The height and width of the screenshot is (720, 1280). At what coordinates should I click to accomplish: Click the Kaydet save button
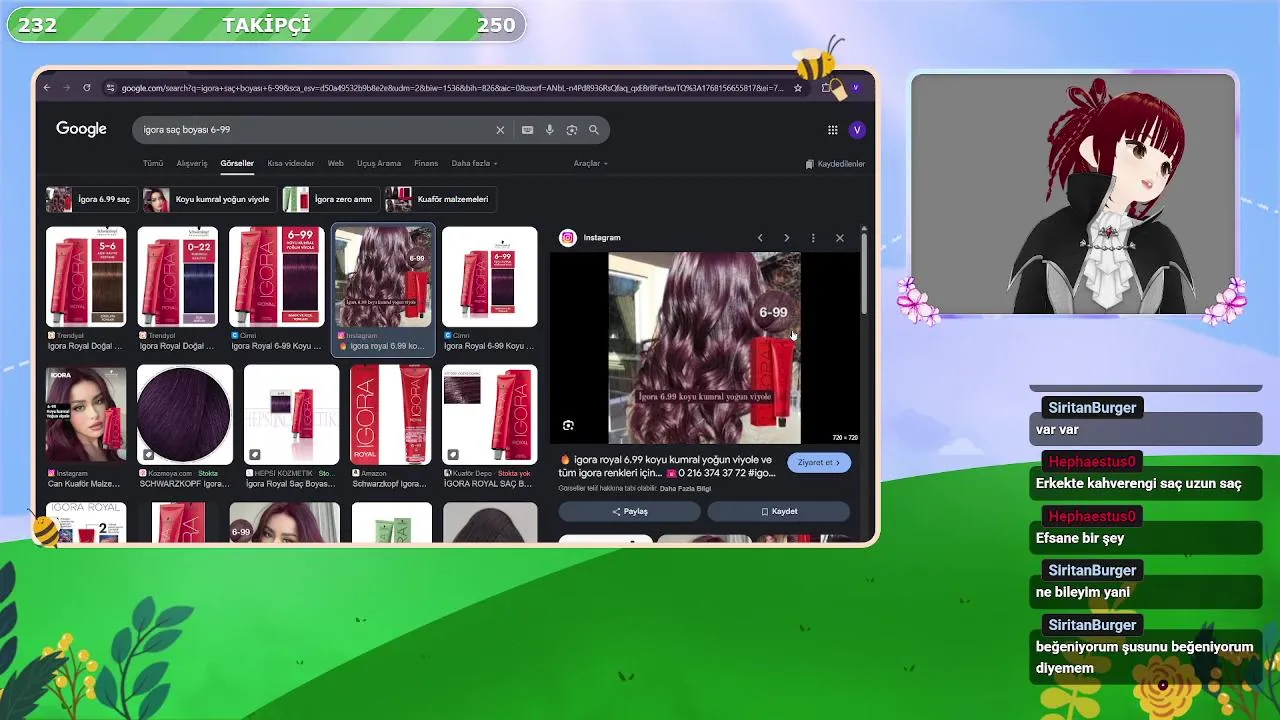pos(779,511)
